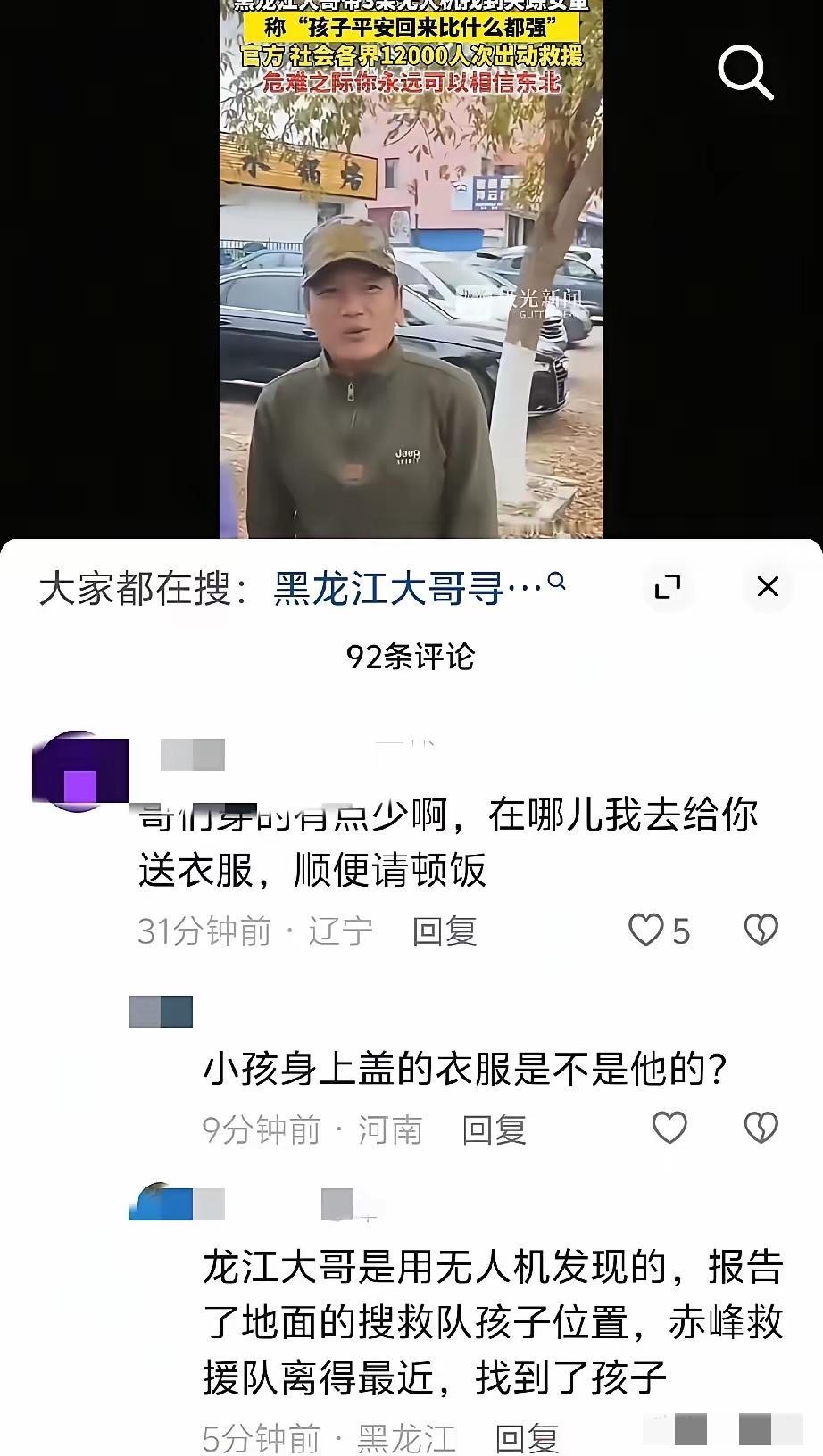Viewport: 823px width, 1456px height.
Task: Like the Henan comment about clothes
Action: [x=669, y=1129]
